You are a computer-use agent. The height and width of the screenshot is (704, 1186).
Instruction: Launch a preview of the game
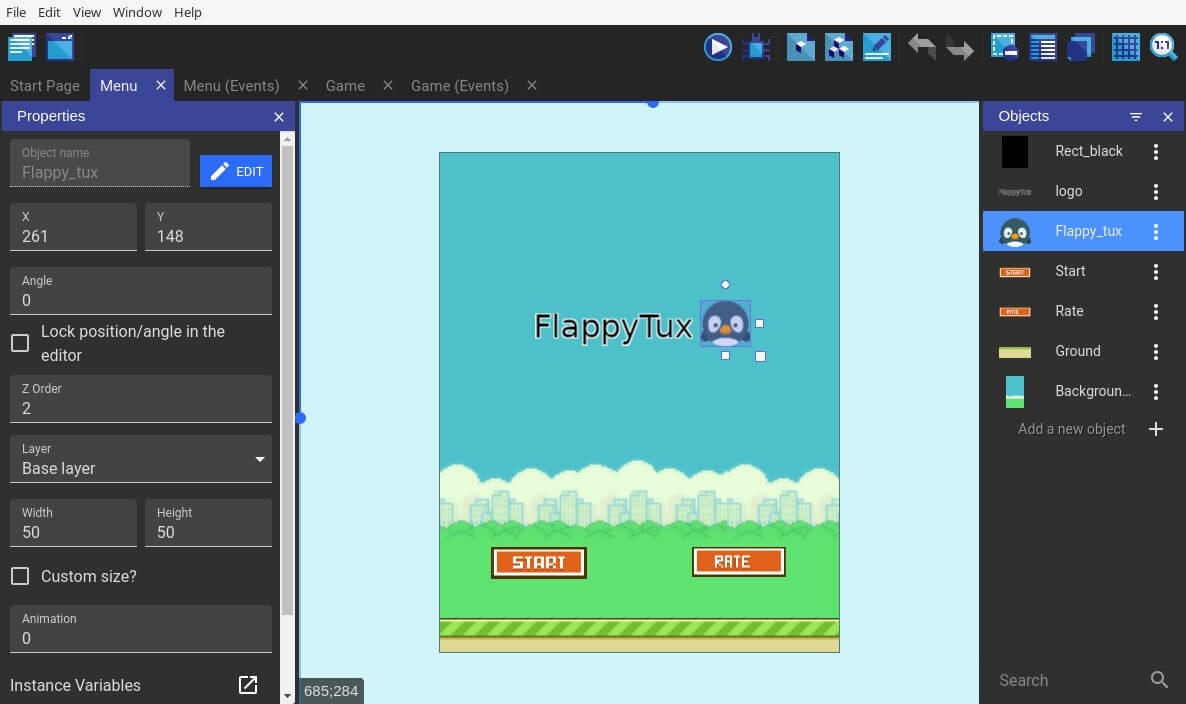718,46
